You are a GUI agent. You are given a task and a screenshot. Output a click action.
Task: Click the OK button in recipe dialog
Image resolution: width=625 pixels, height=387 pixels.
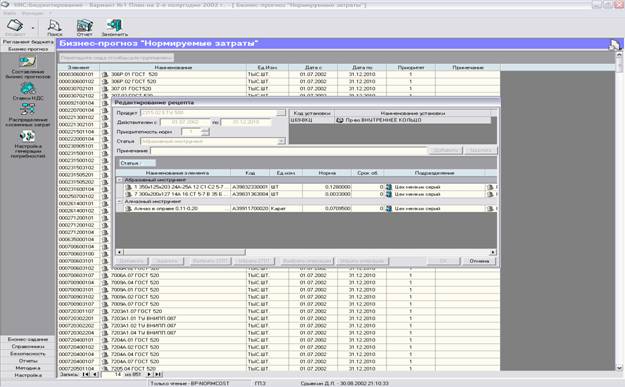(x=443, y=261)
